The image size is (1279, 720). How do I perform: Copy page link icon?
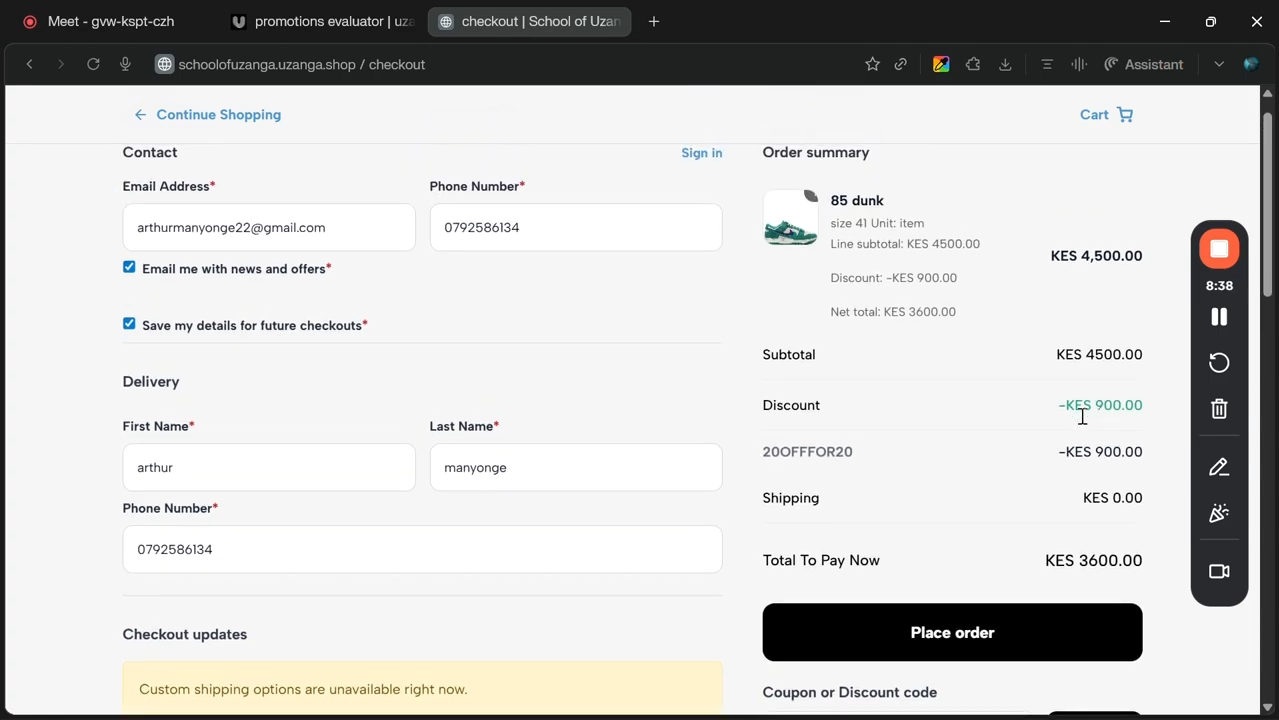pyautogui.click(x=901, y=64)
